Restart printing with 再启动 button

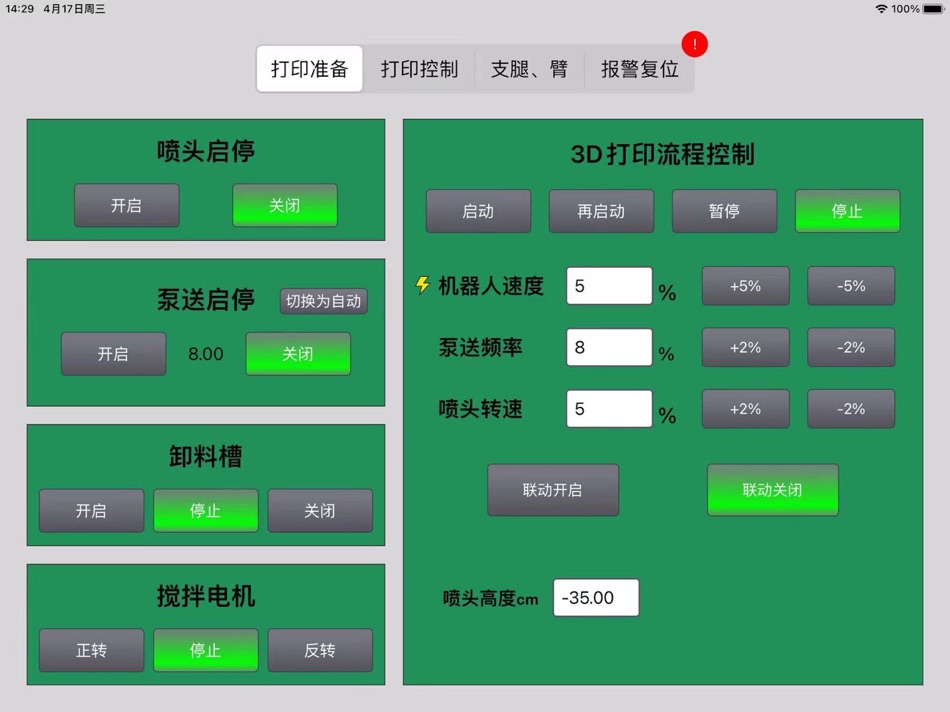[x=601, y=211]
